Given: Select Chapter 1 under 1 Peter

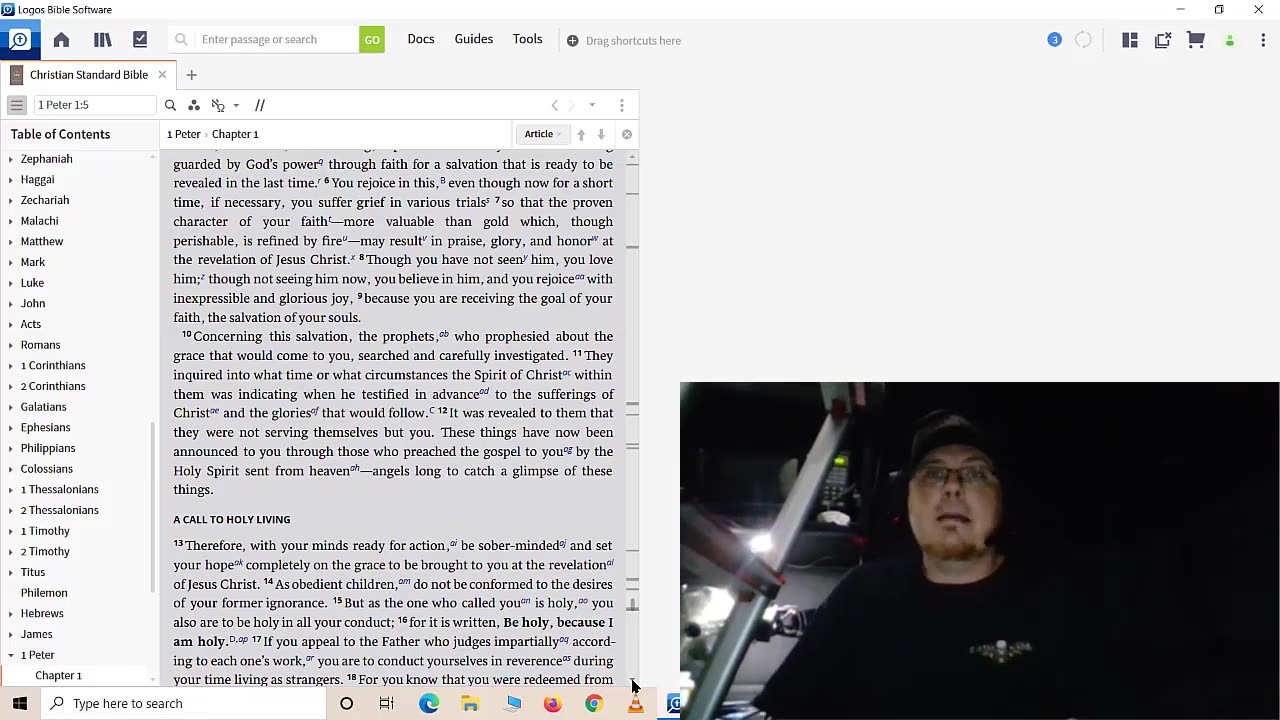Looking at the screenshot, I should pyautogui.click(x=58, y=676).
